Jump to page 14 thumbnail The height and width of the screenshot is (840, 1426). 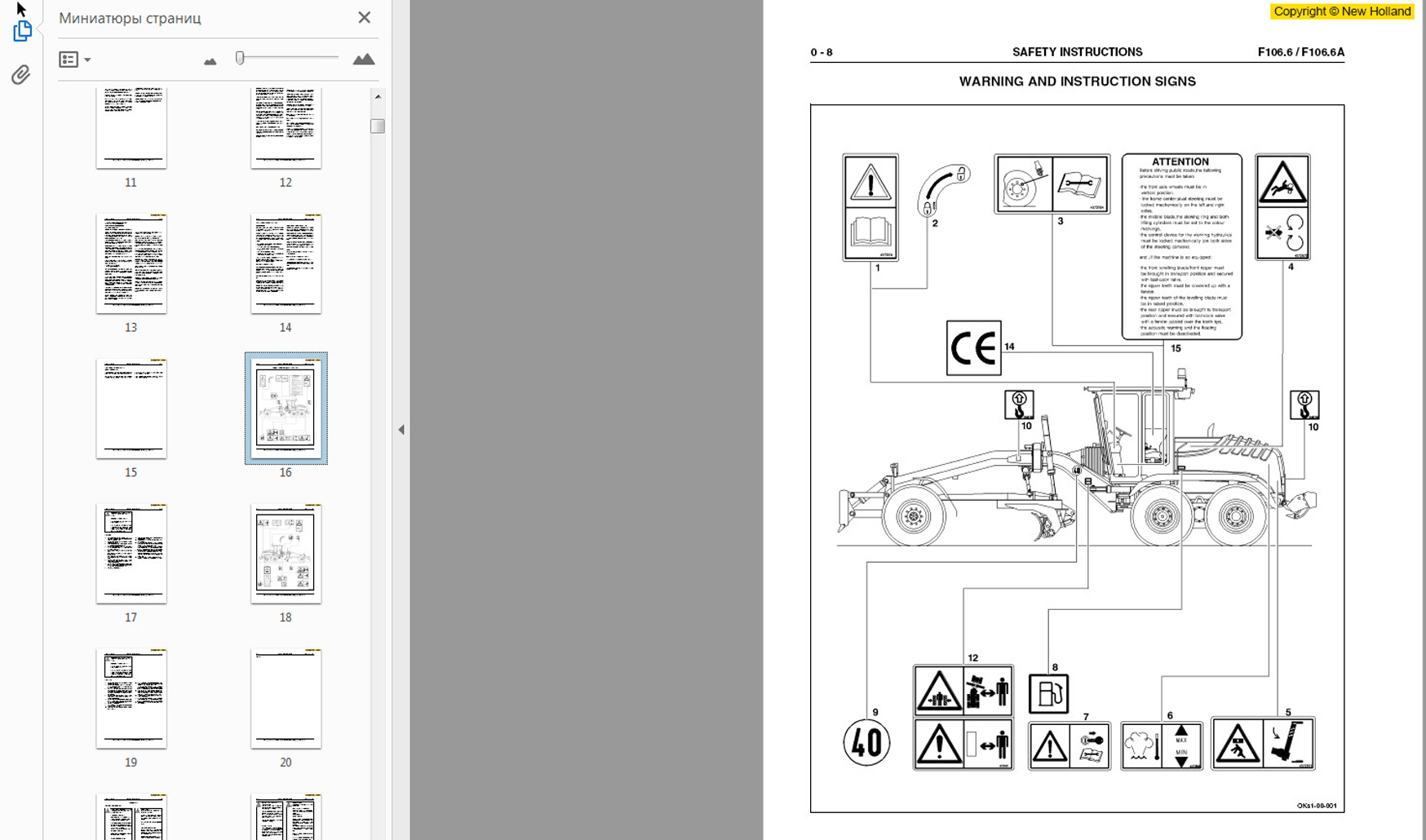point(286,263)
